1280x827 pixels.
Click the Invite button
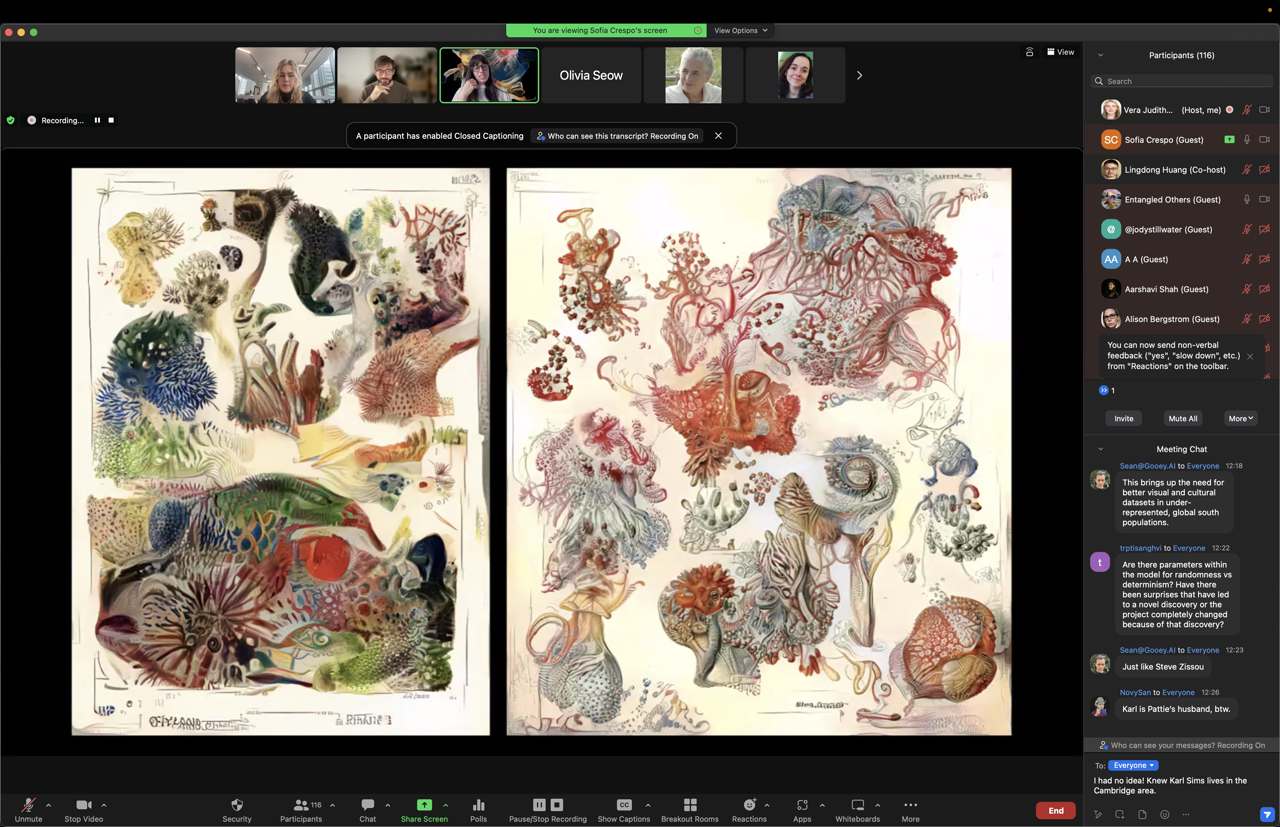coord(1124,419)
